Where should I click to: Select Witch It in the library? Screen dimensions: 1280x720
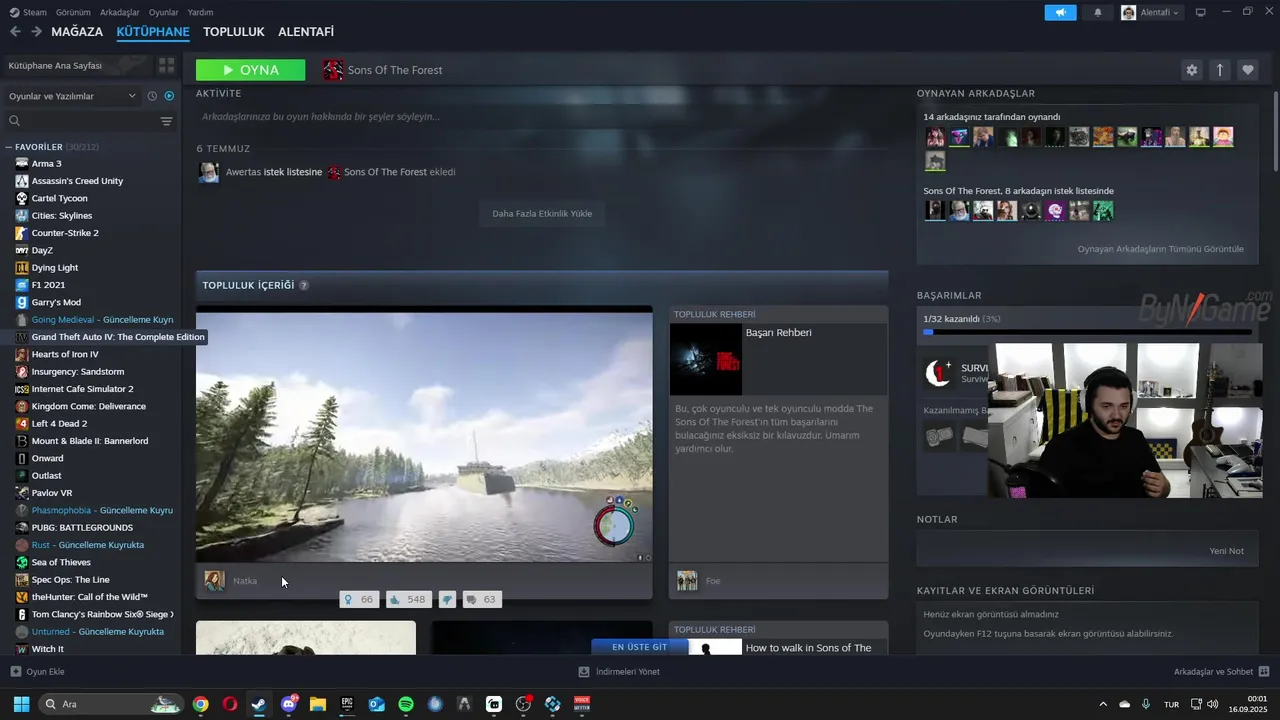(47, 649)
